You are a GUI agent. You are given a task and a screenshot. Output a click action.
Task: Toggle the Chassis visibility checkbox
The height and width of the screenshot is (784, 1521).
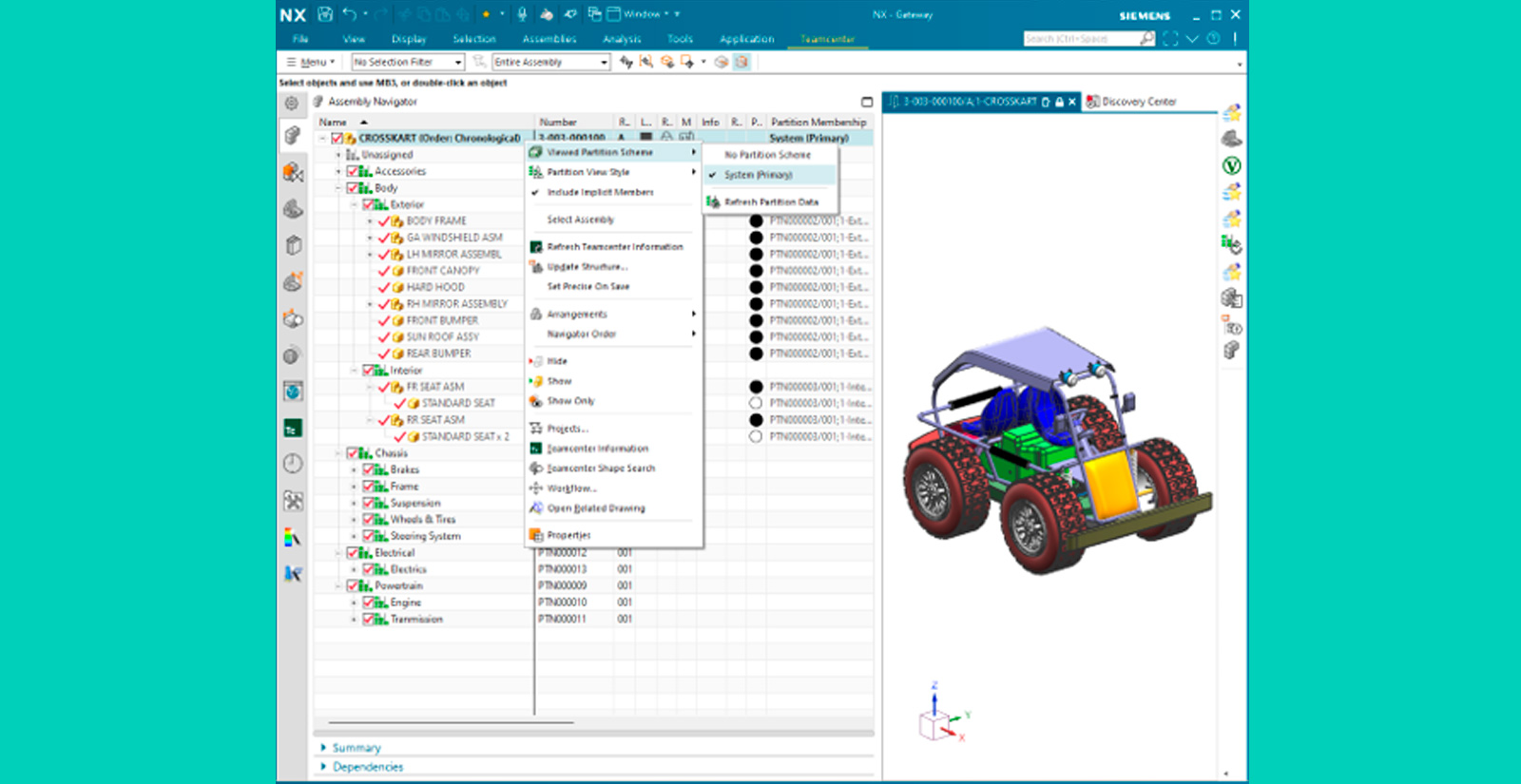pos(353,453)
